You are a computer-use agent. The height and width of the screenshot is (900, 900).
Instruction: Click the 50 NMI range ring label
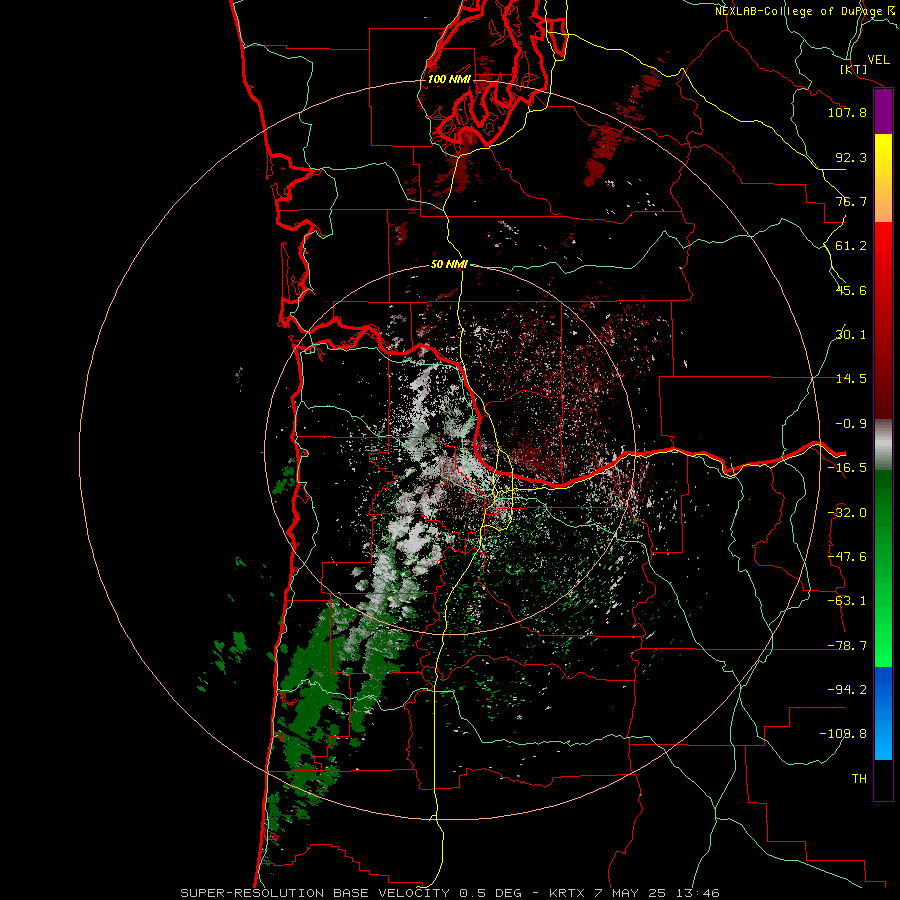pyautogui.click(x=449, y=265)
